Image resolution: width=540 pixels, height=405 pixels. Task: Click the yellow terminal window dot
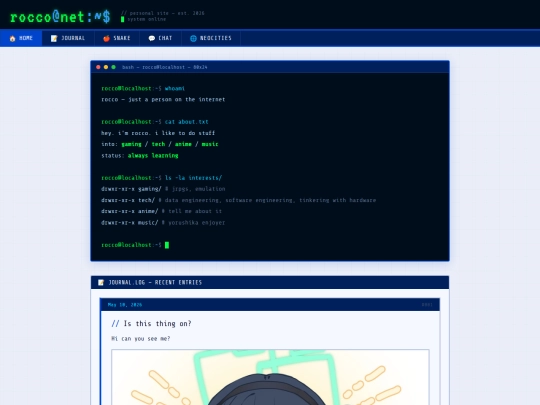click(x=106, y=67)
